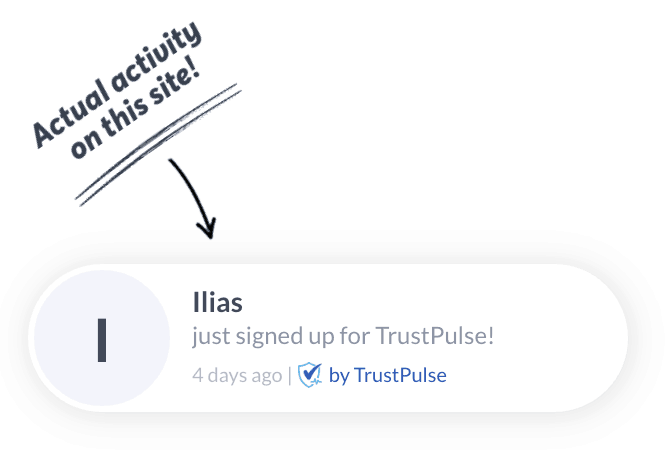Click the TrustPulse verified shield icon
Viewport: 668px width, 450px height.
pos(310,375)
